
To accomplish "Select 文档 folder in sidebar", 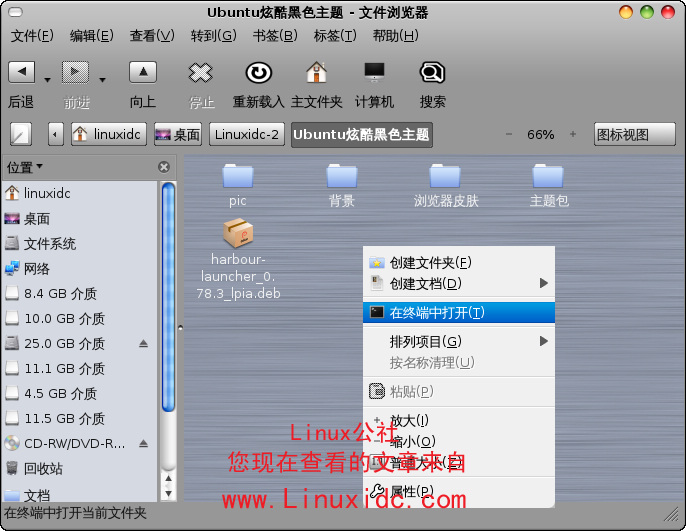I will (80, 494).
